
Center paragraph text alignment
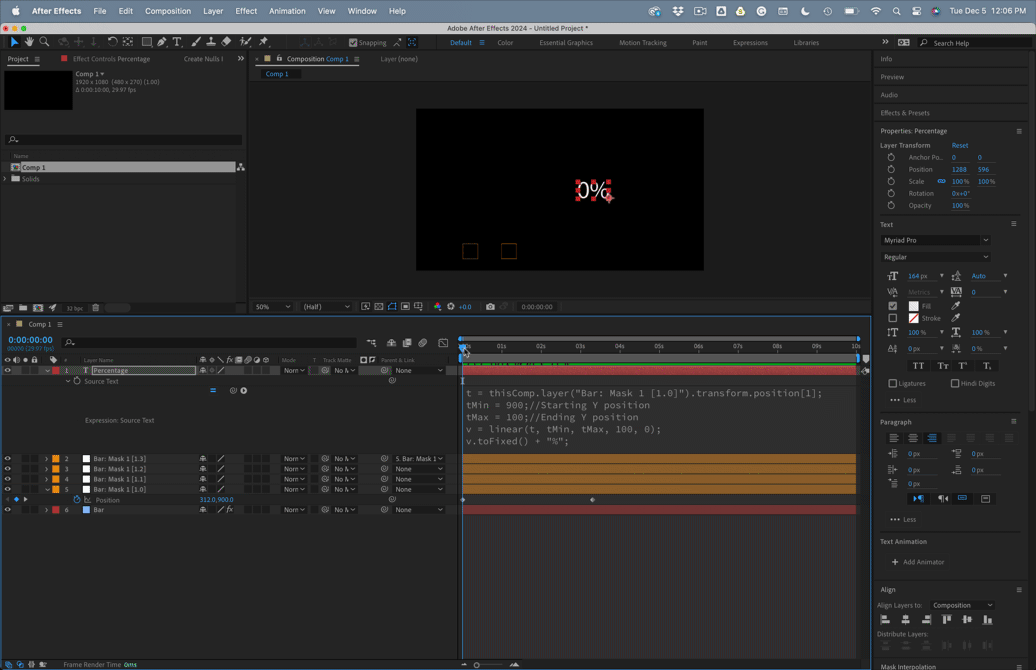coord(912,438)
